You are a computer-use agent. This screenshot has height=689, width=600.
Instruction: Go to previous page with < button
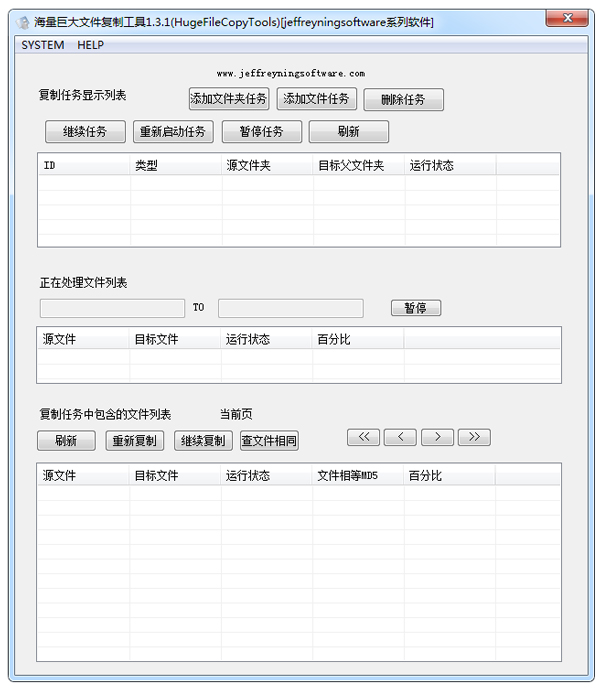point(400,437)
